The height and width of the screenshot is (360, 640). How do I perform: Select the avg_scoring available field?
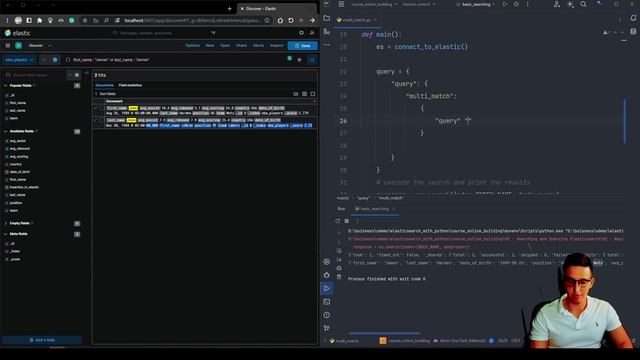pyautogui.click(x=19, y=157)
